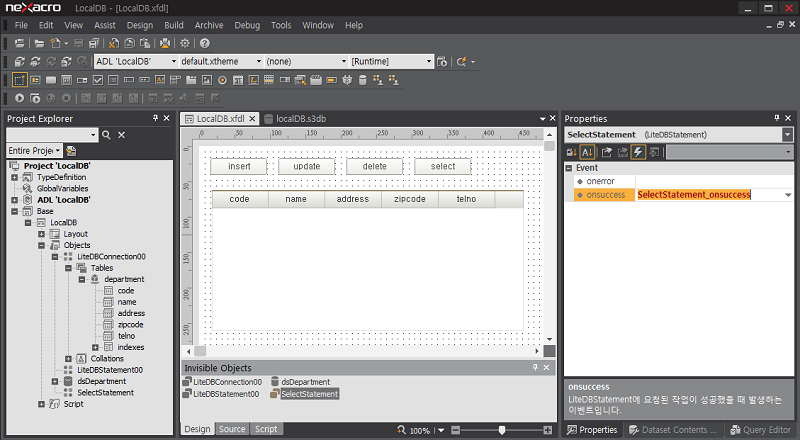Image resolution: width=800 pixels, height=440 pixels.
Task: Click the onerror event value field
Action: (714, 181)
